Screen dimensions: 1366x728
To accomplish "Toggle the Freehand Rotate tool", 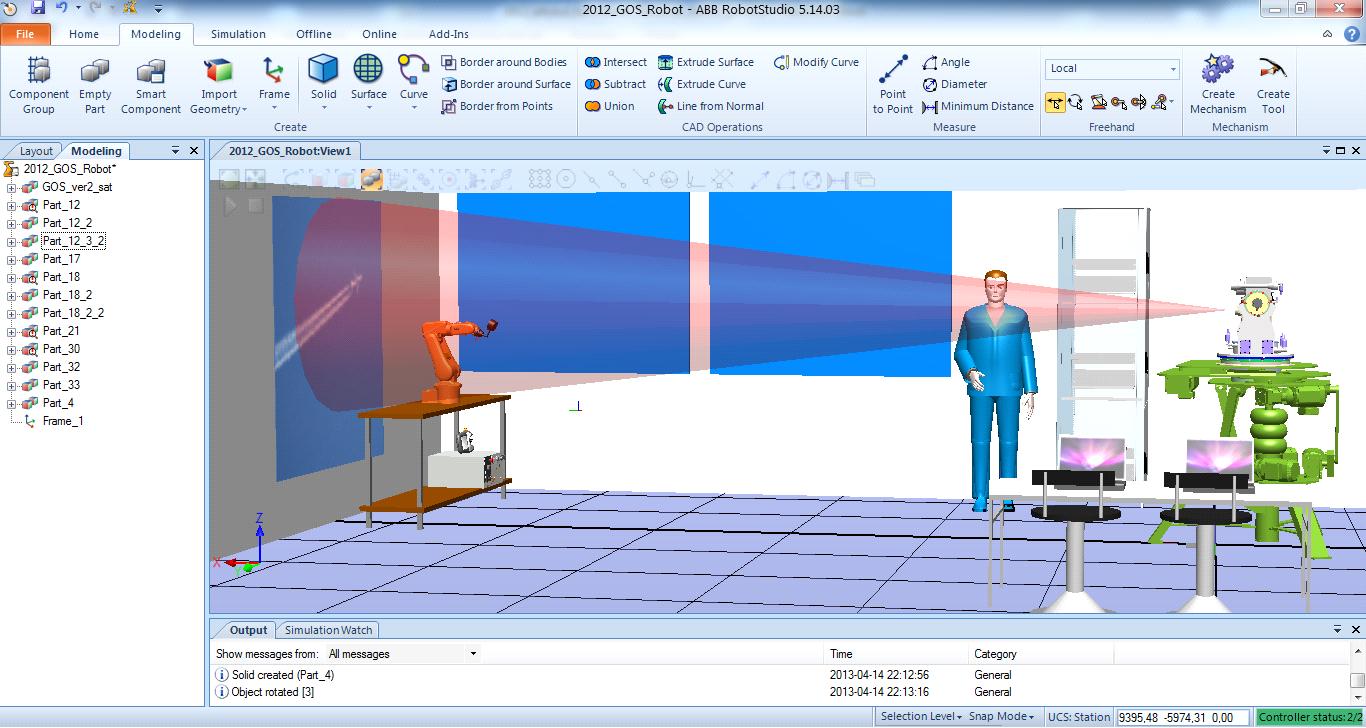I will [x=1075, y=101].
